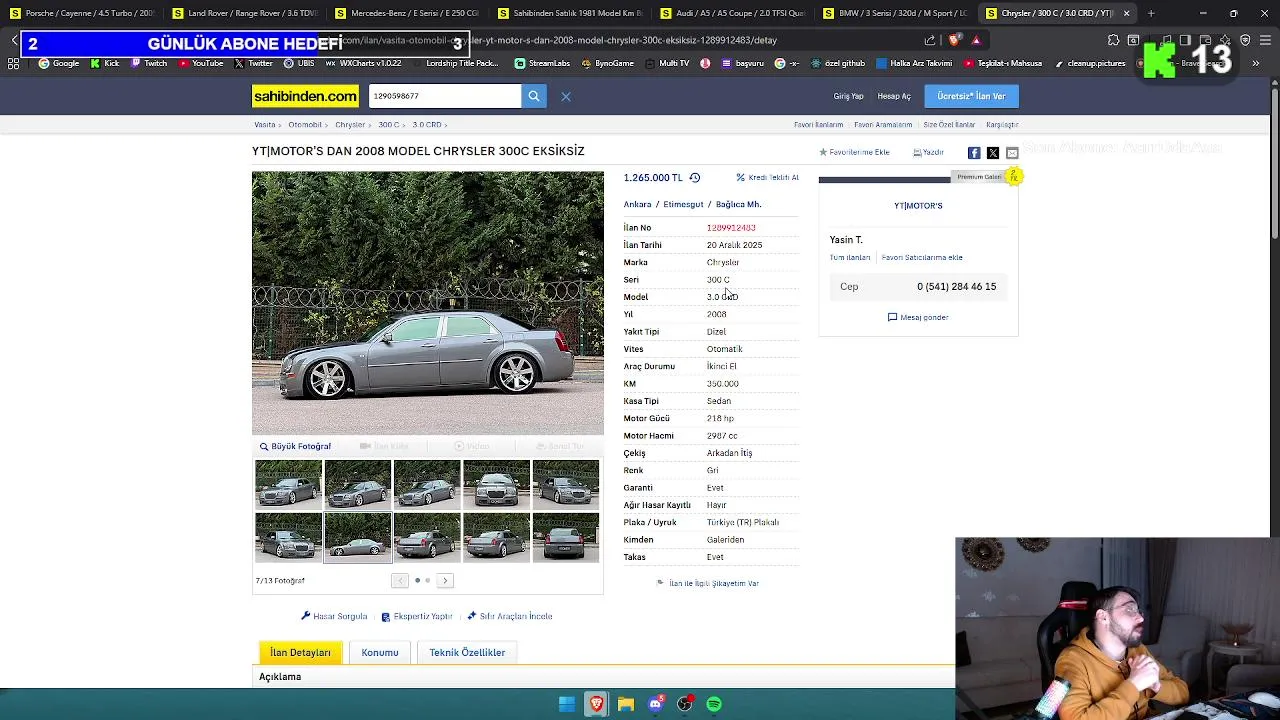Open the Windows Start button on taskbar
Image resolution: width=1280 pixels, height=720 pixels.
click(567, 704)
